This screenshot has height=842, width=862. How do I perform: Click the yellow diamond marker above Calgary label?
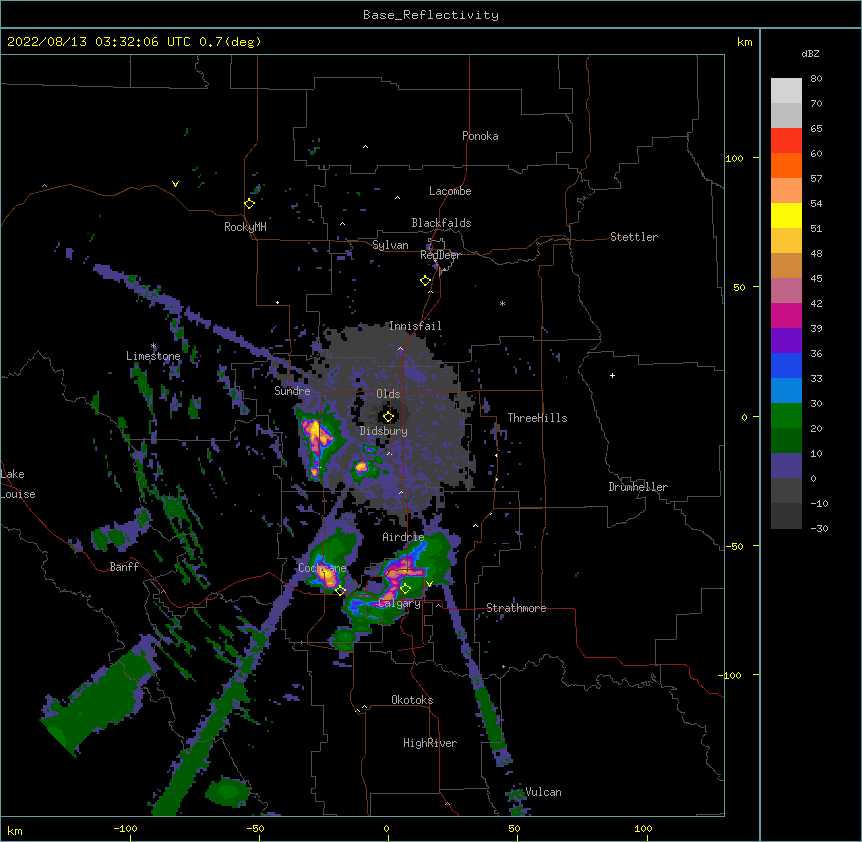tap(405, 589)
